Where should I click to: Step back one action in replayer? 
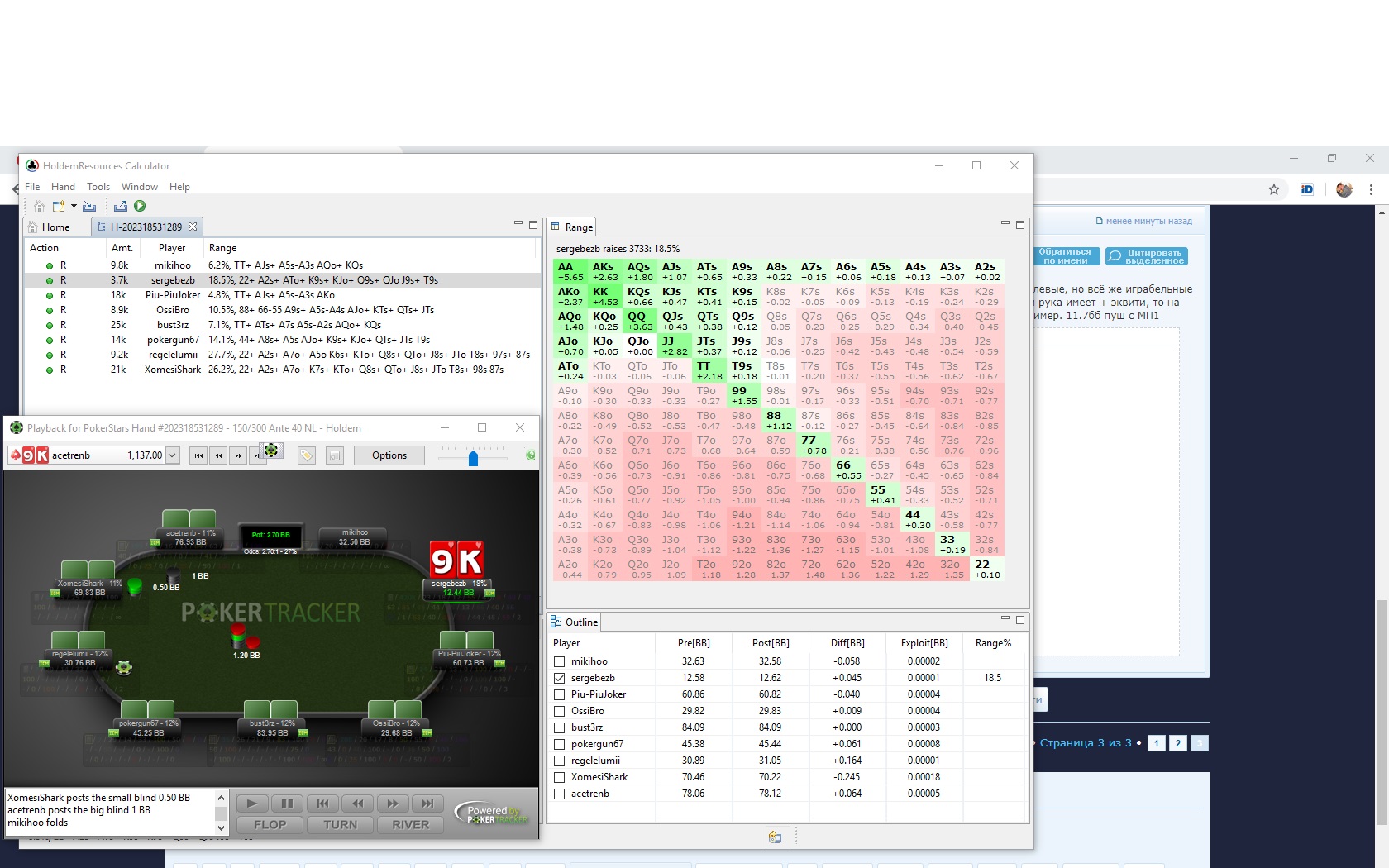pos(357,803)
